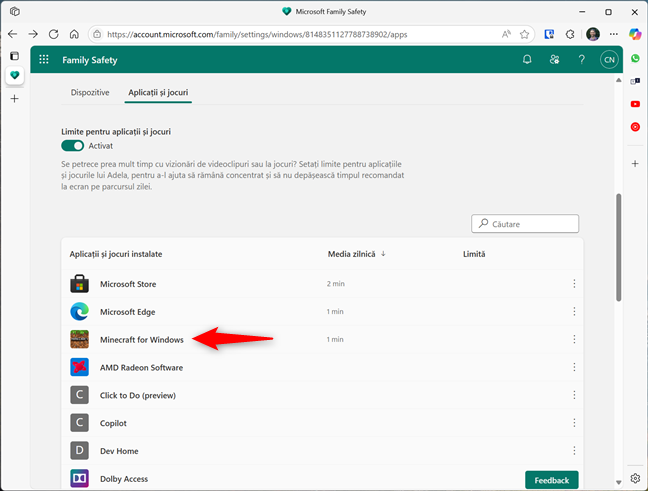Click the Limită column header

coord(474,254)
